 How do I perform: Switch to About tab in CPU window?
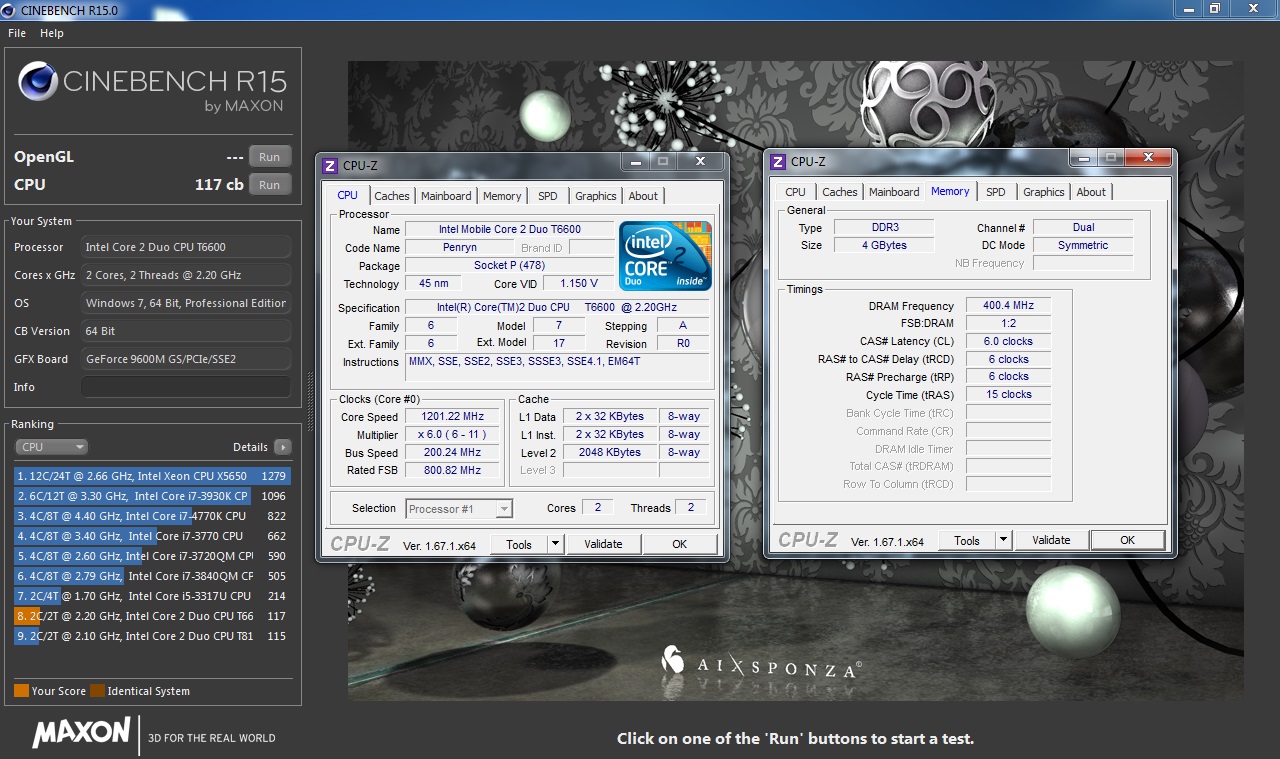[x=643, y=196]
